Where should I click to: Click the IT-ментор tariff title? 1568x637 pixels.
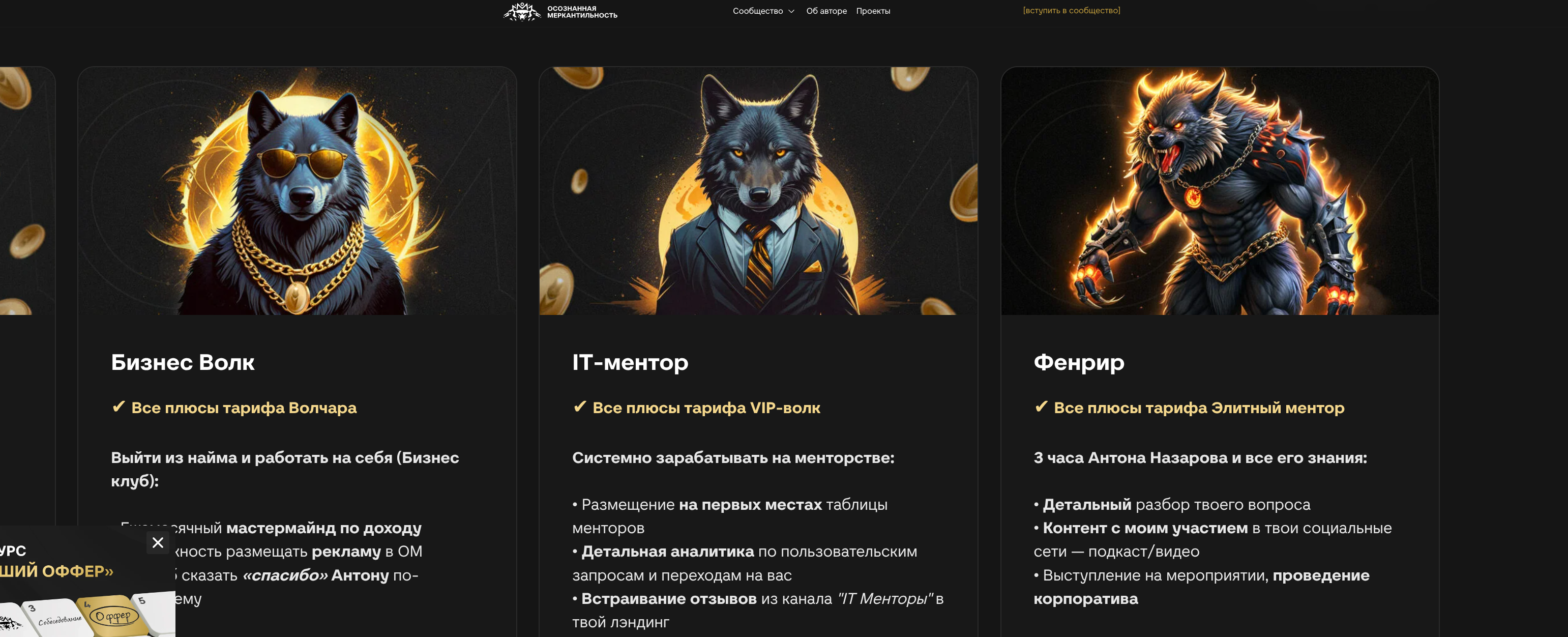point(630,362)
